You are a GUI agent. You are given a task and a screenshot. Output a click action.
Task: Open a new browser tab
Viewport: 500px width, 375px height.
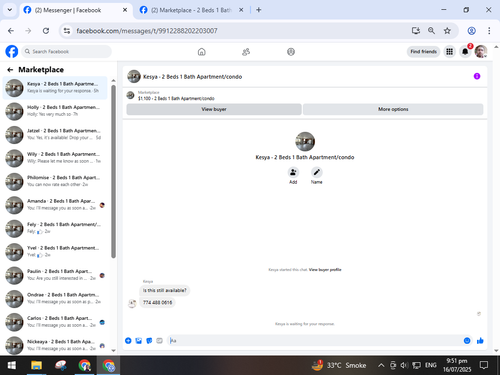[259, 10]
